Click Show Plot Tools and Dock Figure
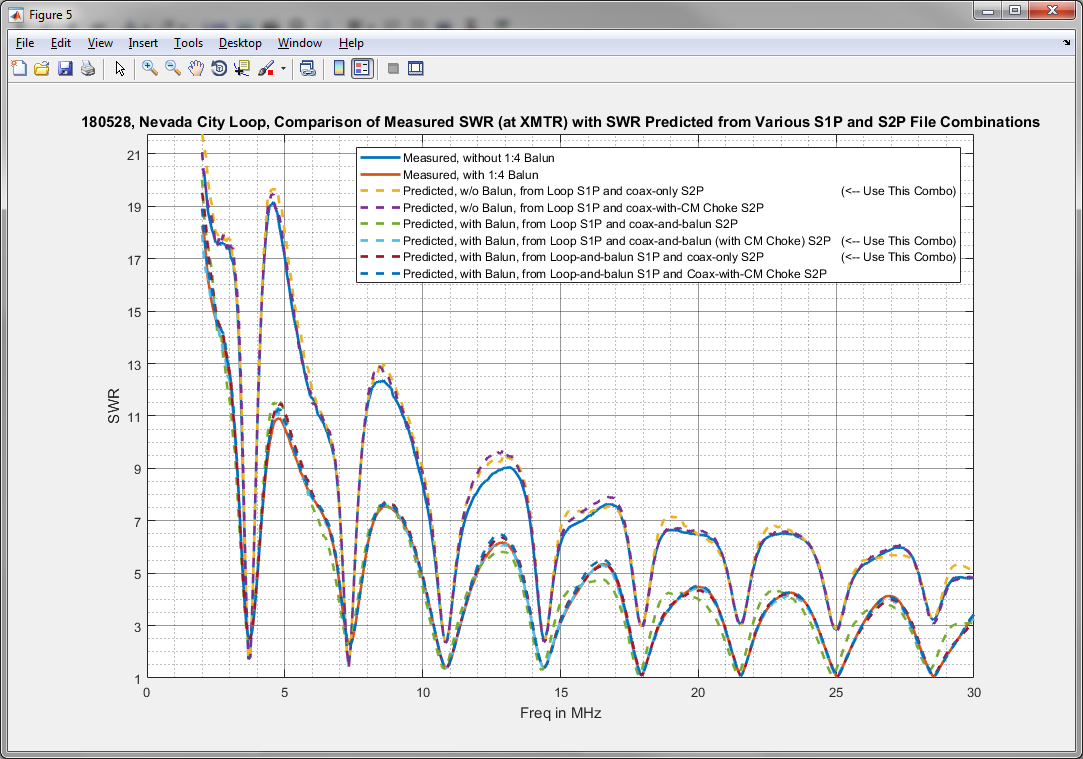This screenshot has height=759, width=1083. (416, 68)
